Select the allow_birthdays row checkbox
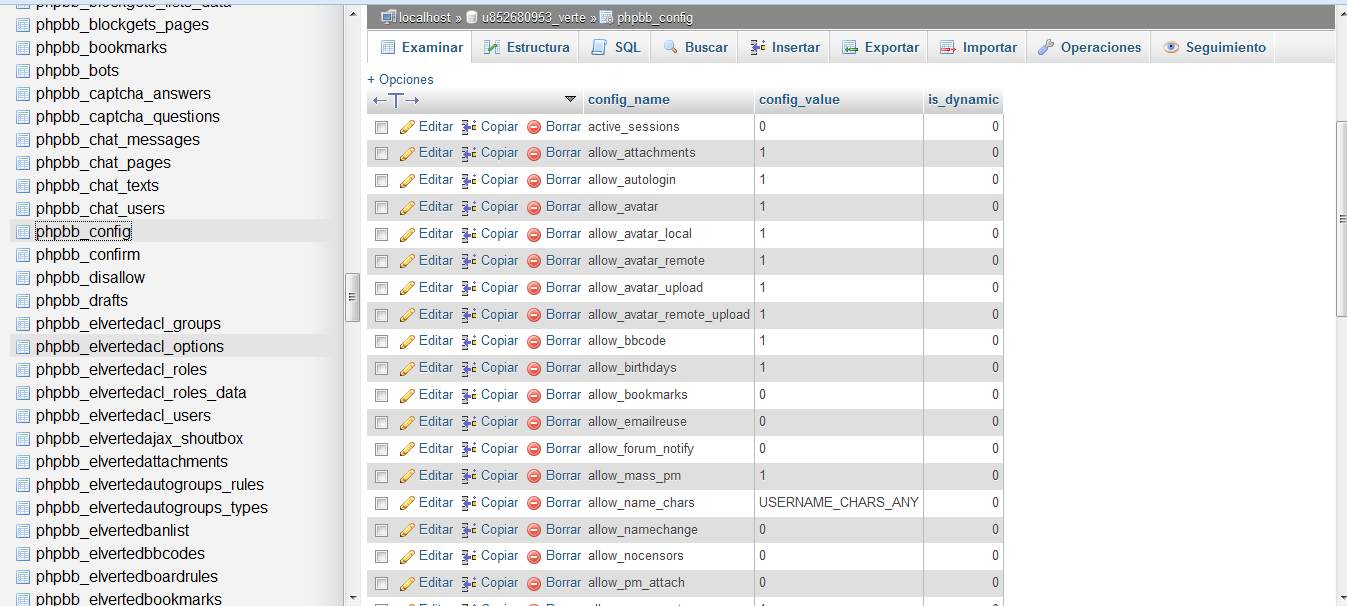The width and height of the screenshot is (1347, 606). [381, 369]
